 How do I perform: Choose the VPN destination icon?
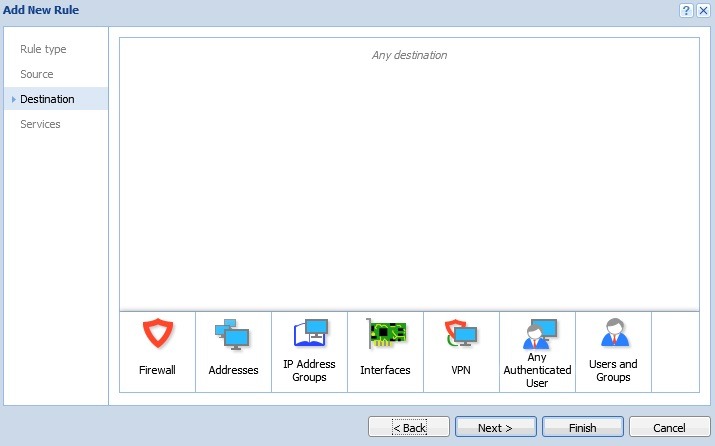461,334
